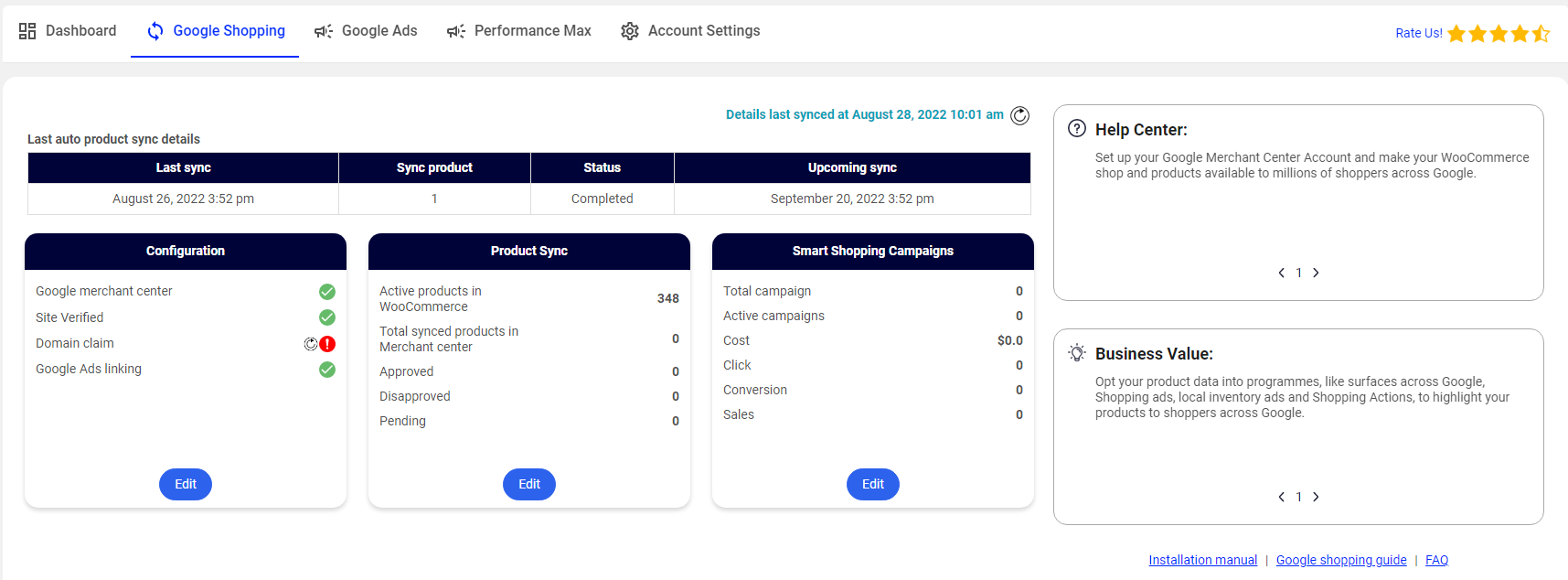Click the Smart Shopping Campaigns card header
This screenshot has height=580, width=1568.
873,251
